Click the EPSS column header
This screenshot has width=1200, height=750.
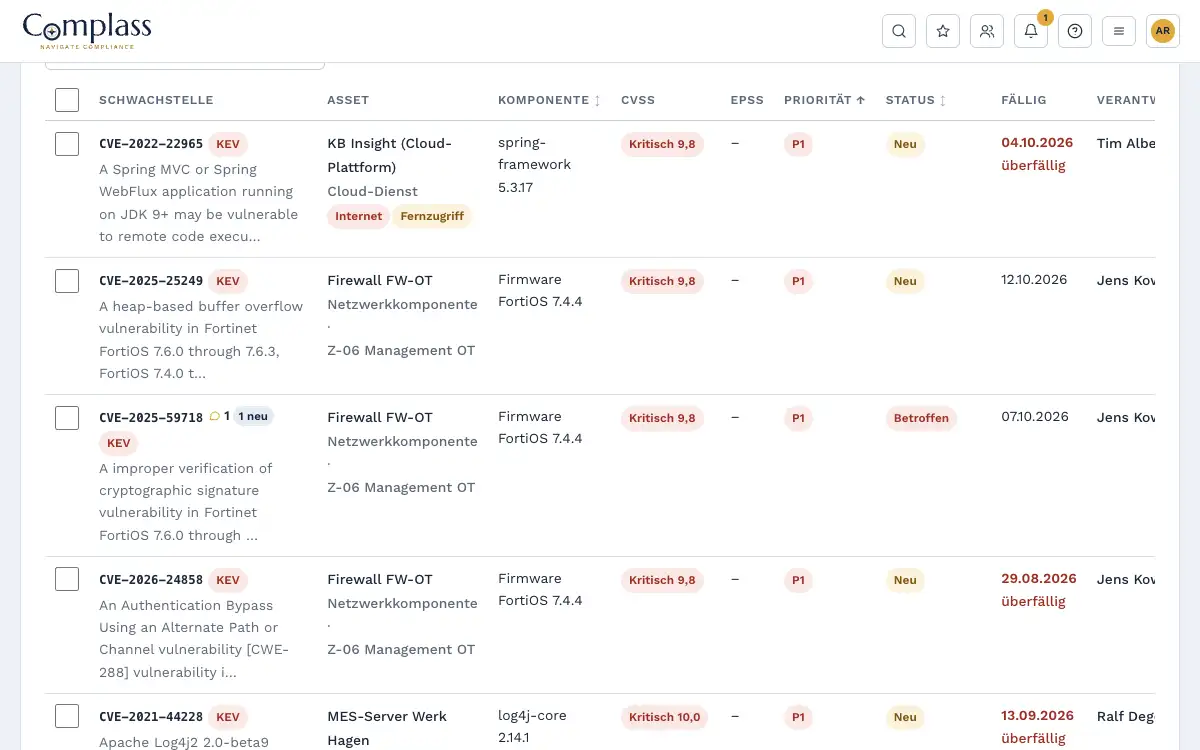747,100
